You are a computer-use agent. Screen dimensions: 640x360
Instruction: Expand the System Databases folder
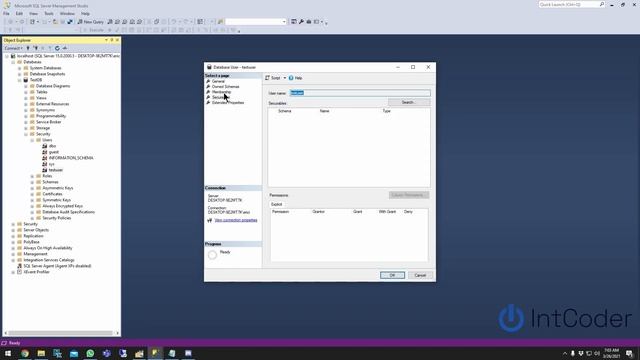tap(20, 68)
